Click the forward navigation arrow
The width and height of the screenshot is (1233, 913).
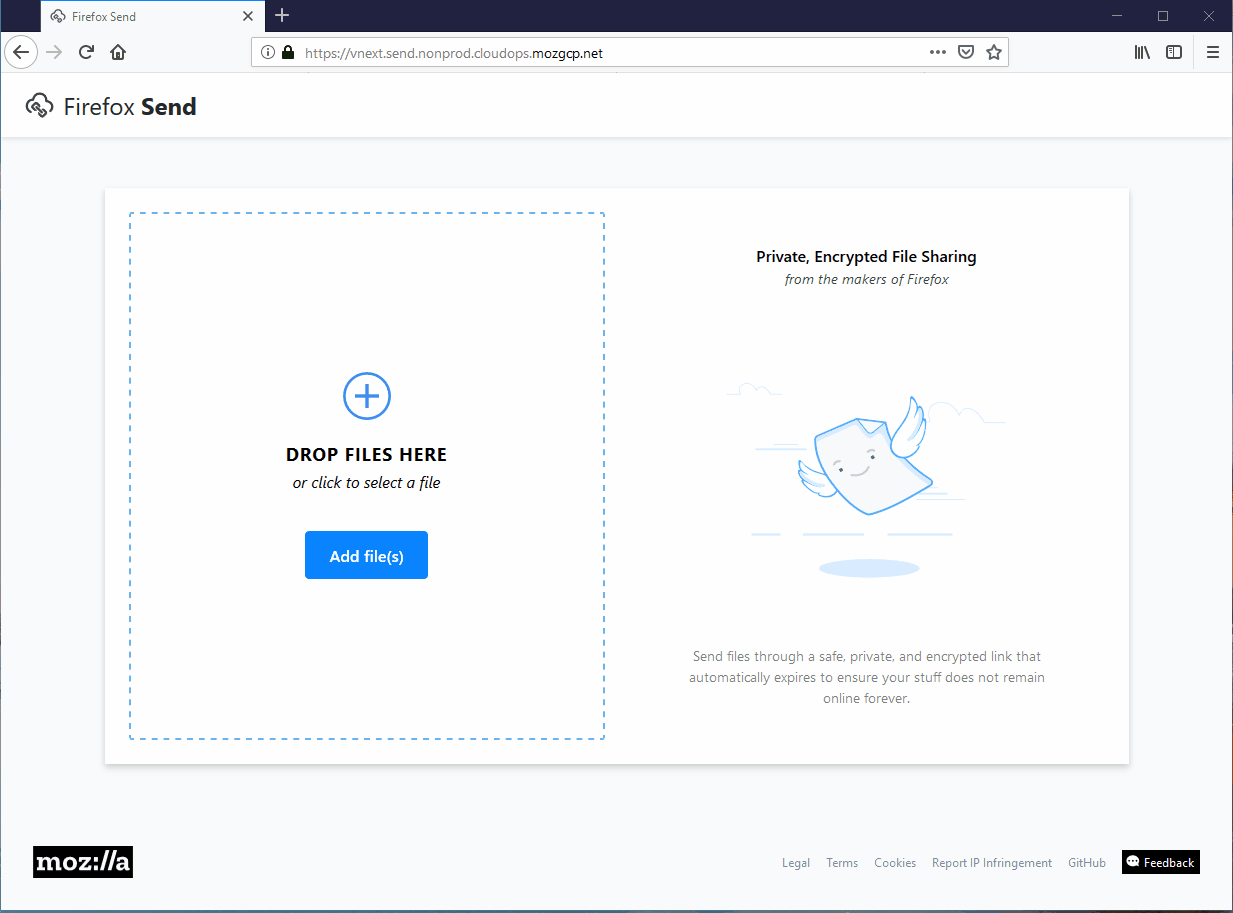pyautogui.click(x=54, y=52)
